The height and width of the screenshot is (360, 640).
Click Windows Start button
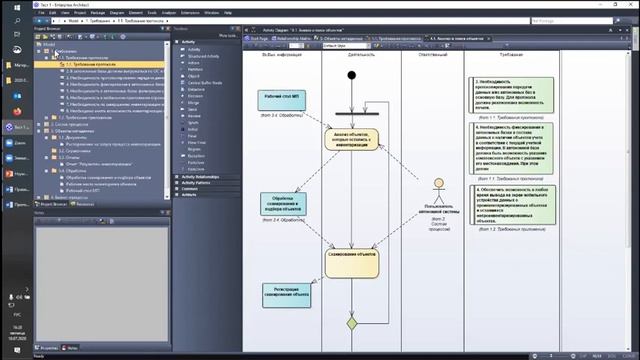click(x=17, y=7)
